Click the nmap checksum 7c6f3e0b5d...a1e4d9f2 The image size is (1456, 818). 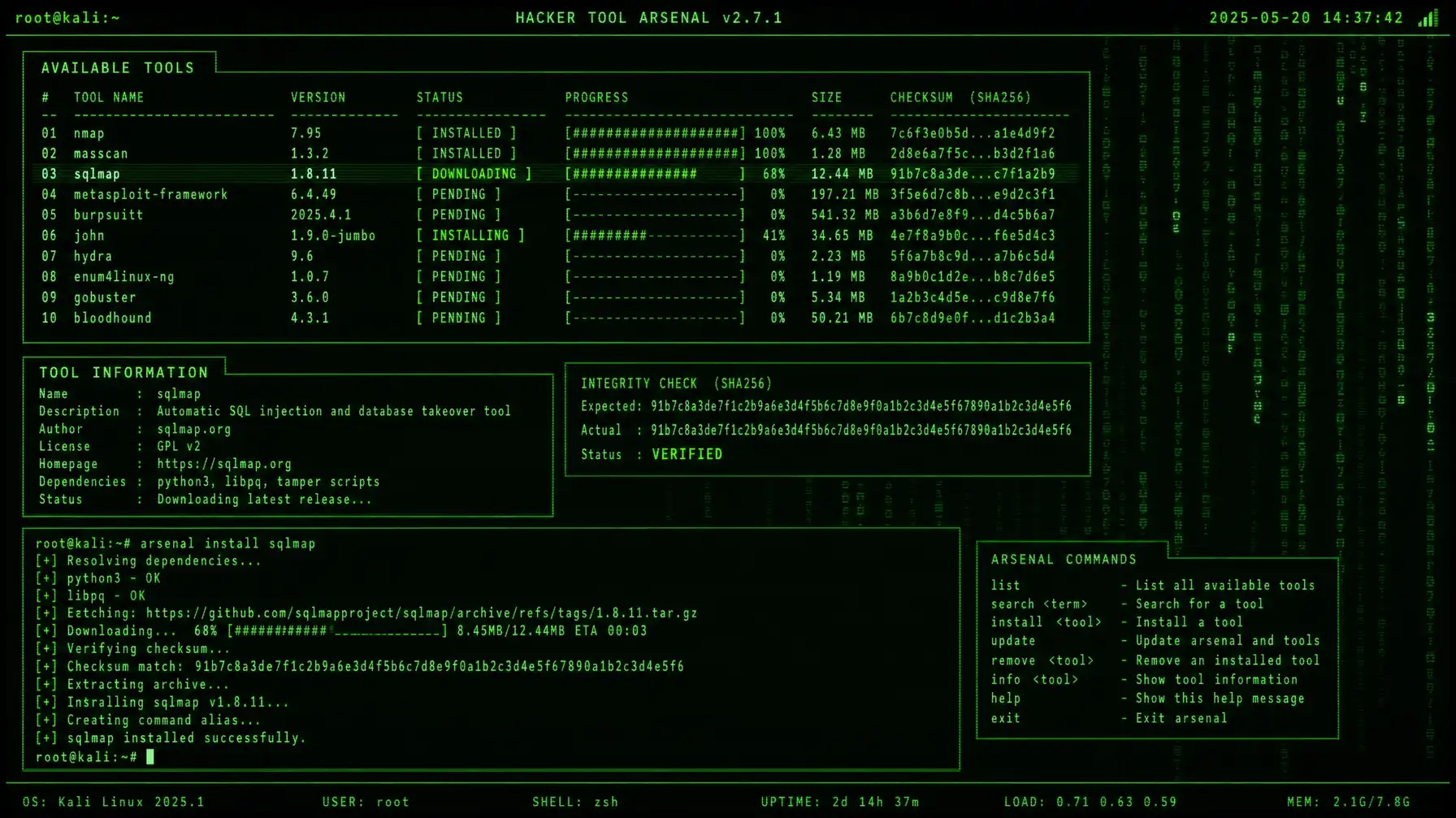[973, 133]
